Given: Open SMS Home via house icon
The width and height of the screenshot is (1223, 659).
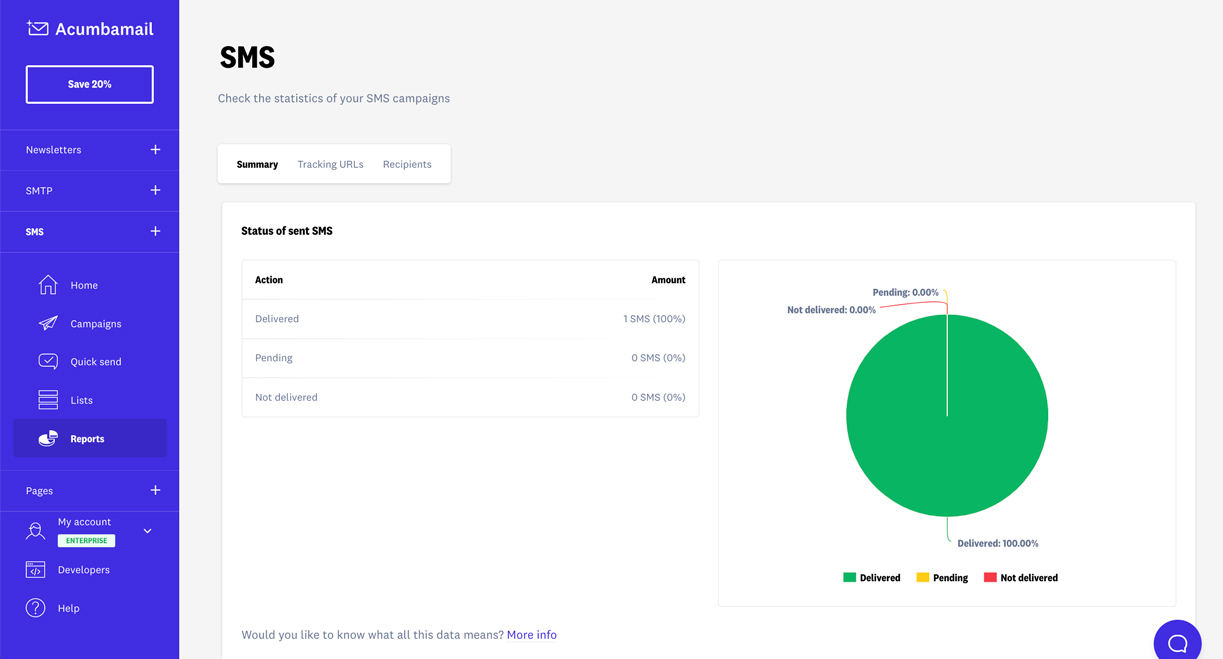Looking at the screenshot, I should [x=48, y=285].
